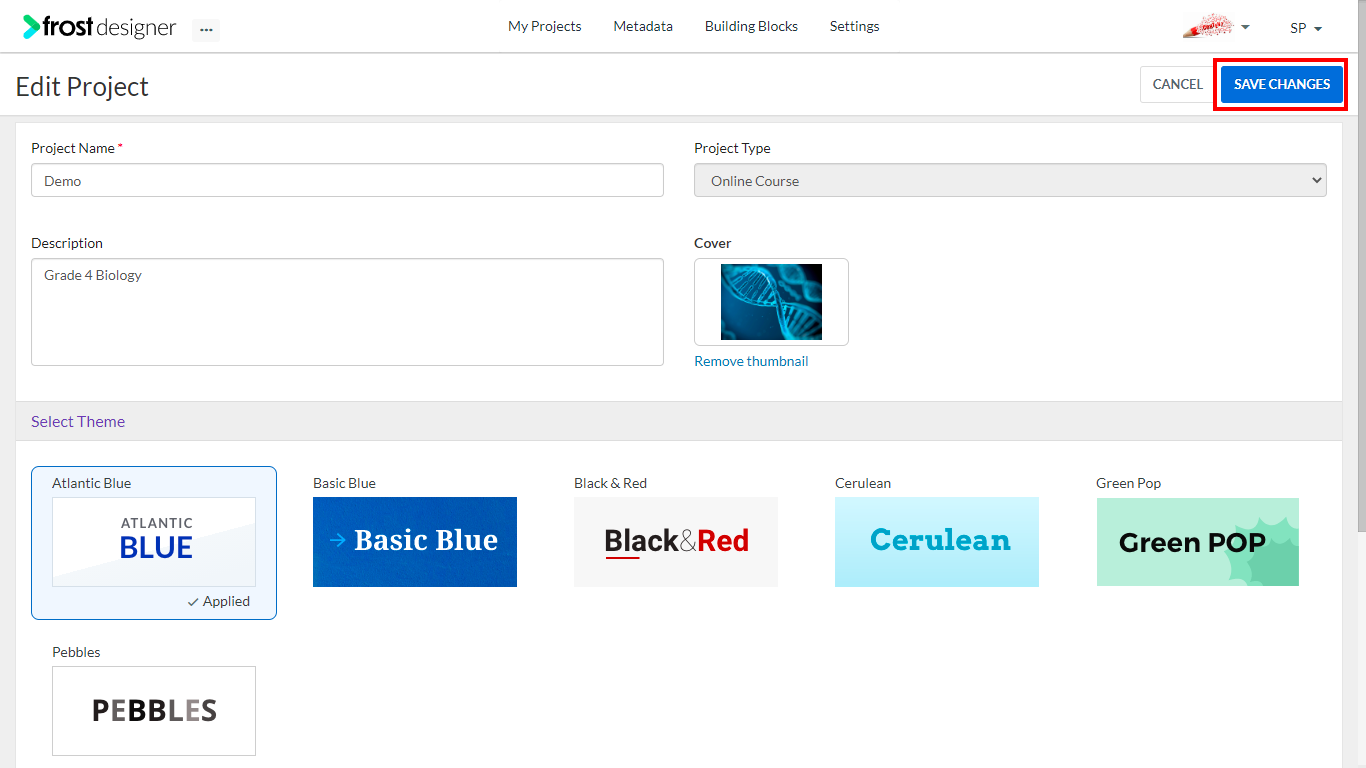
Task: Pick the Cerulean theme
Action: (x=937, y=542)
